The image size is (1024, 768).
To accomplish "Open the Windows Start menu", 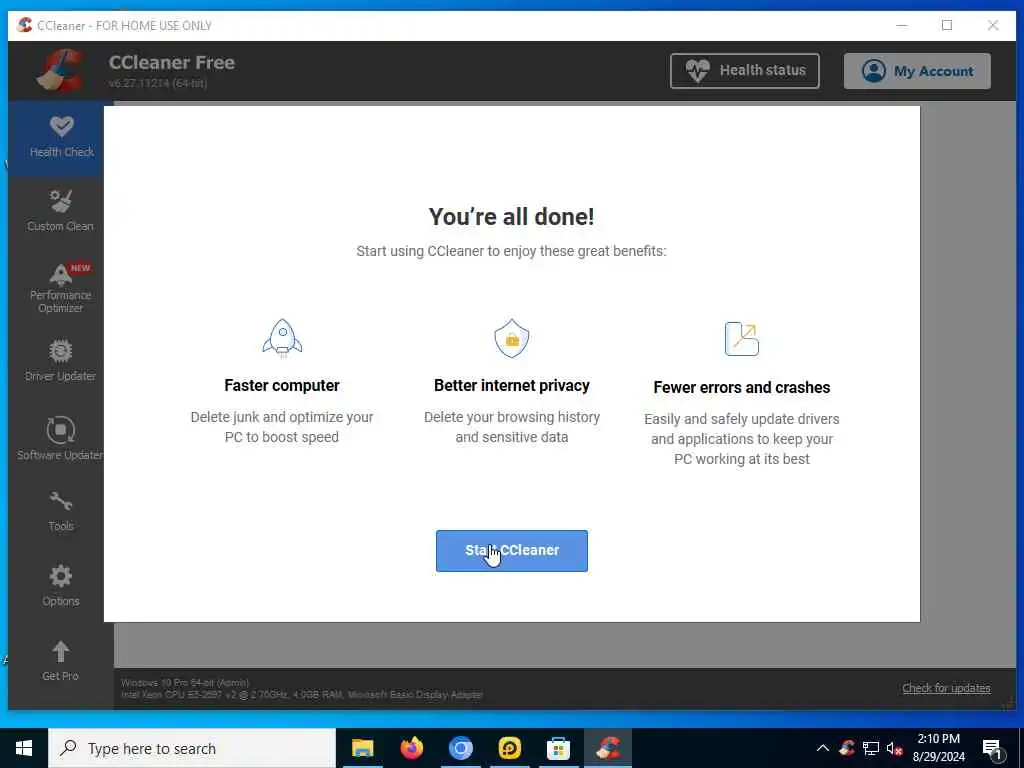I will (24, 748).
